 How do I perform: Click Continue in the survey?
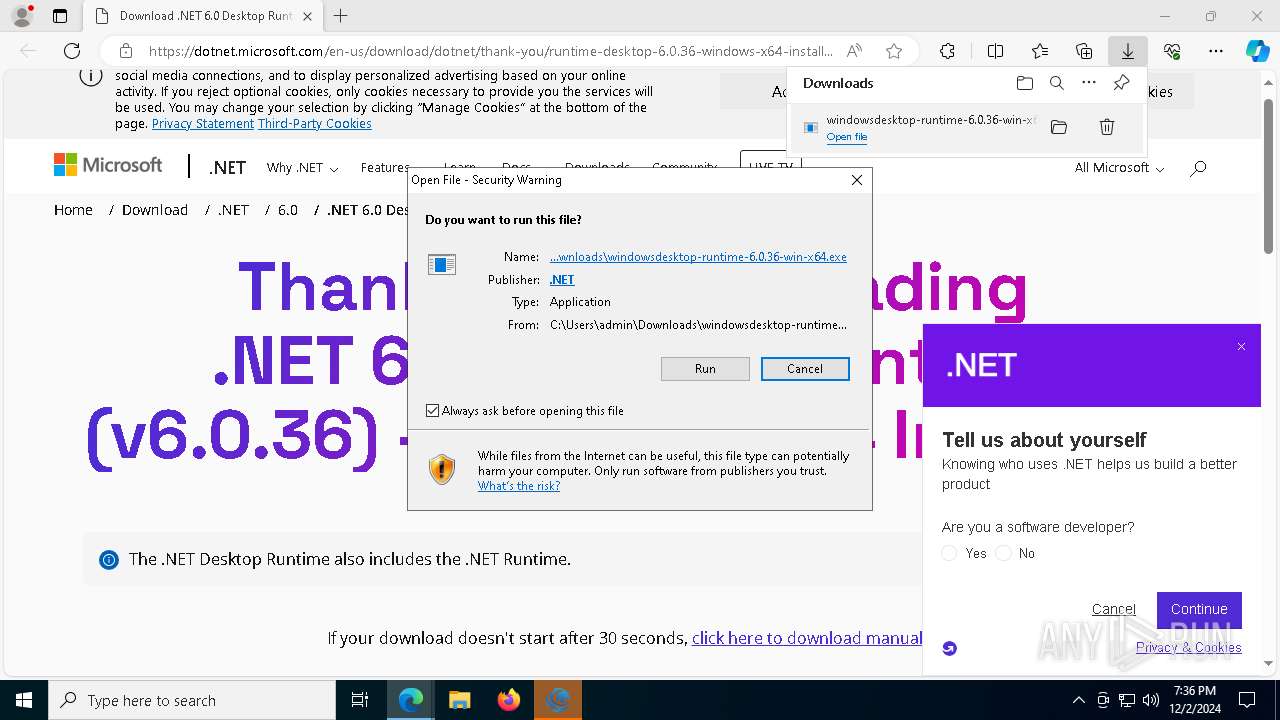(1199, 609)
